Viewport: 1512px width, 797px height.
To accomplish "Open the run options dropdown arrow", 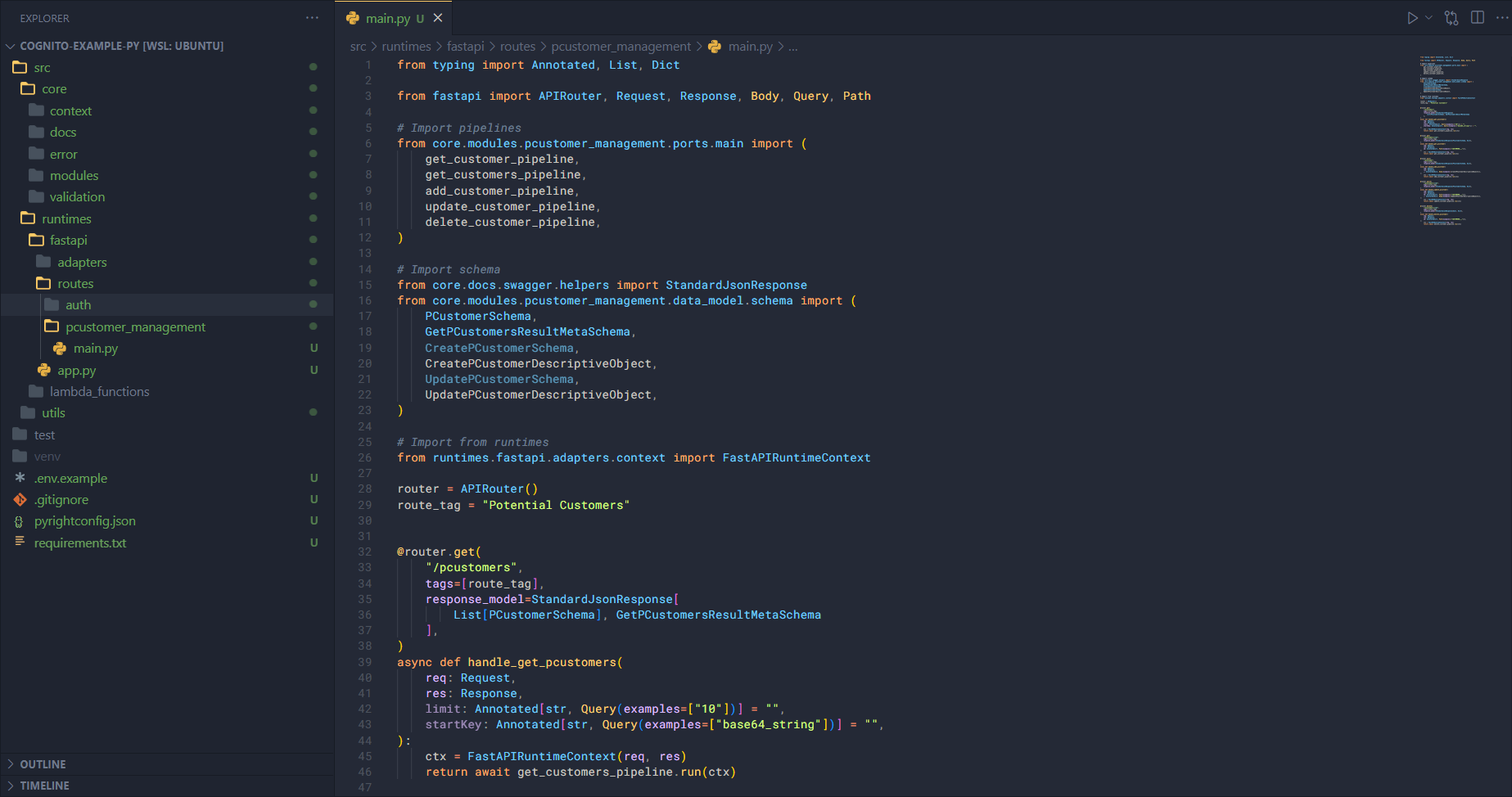I will pos(1429,18).
